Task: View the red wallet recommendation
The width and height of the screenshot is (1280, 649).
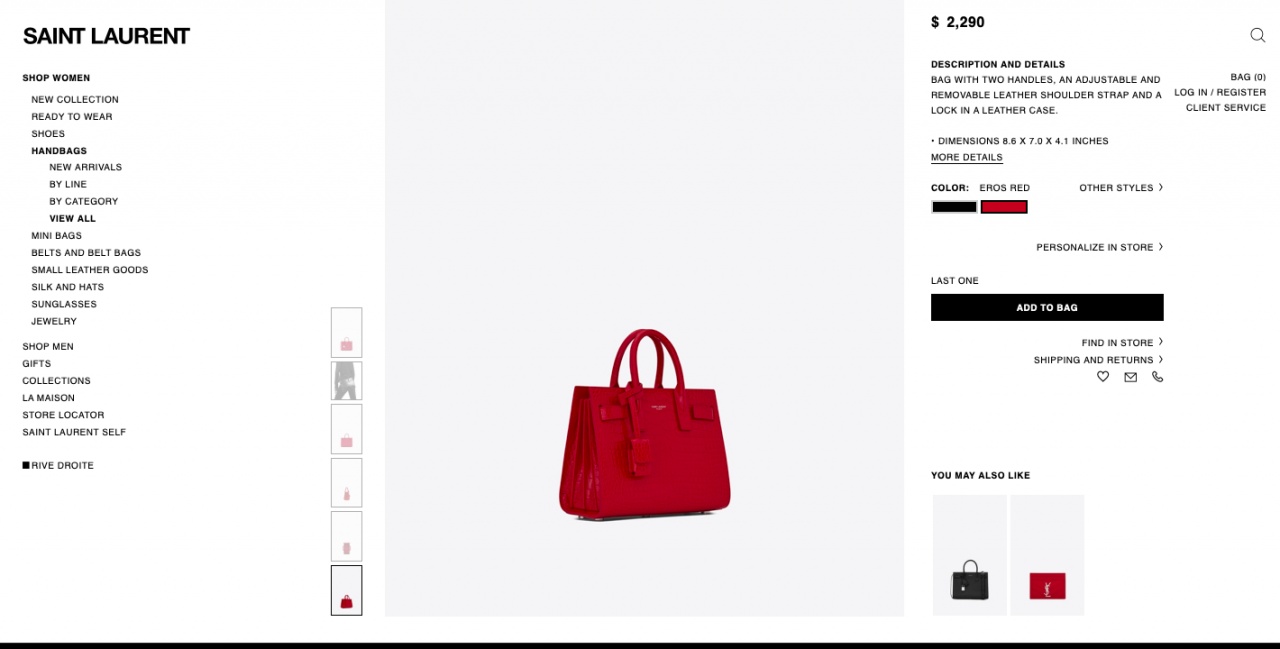Action: point(1048,555)
